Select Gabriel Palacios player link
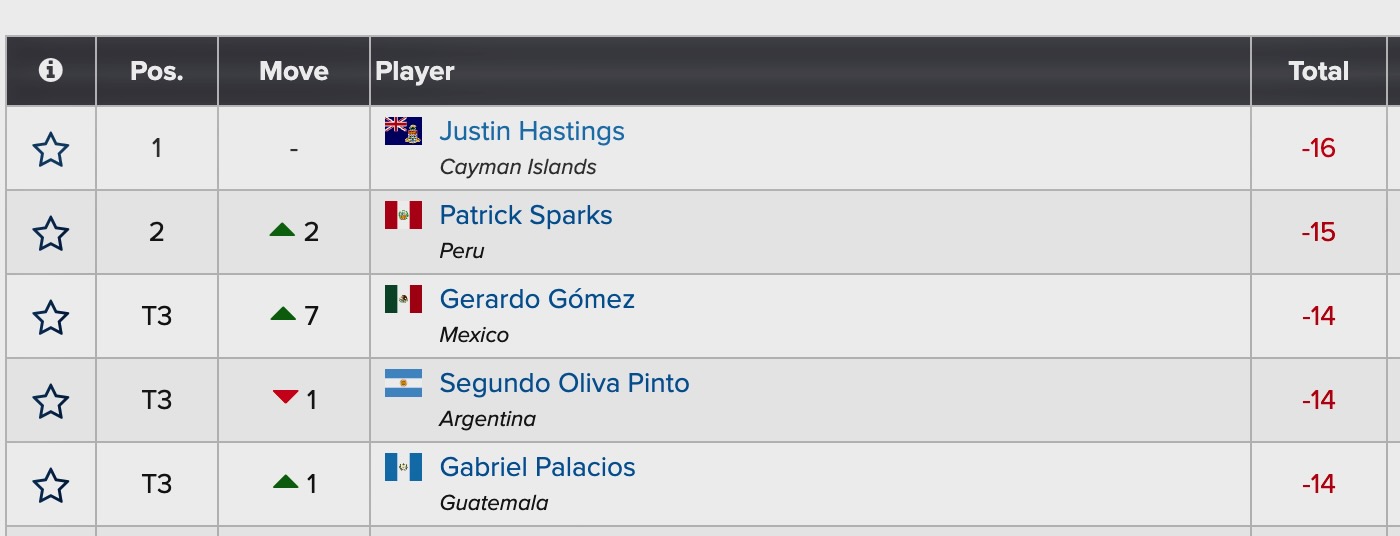 (537, 467)
